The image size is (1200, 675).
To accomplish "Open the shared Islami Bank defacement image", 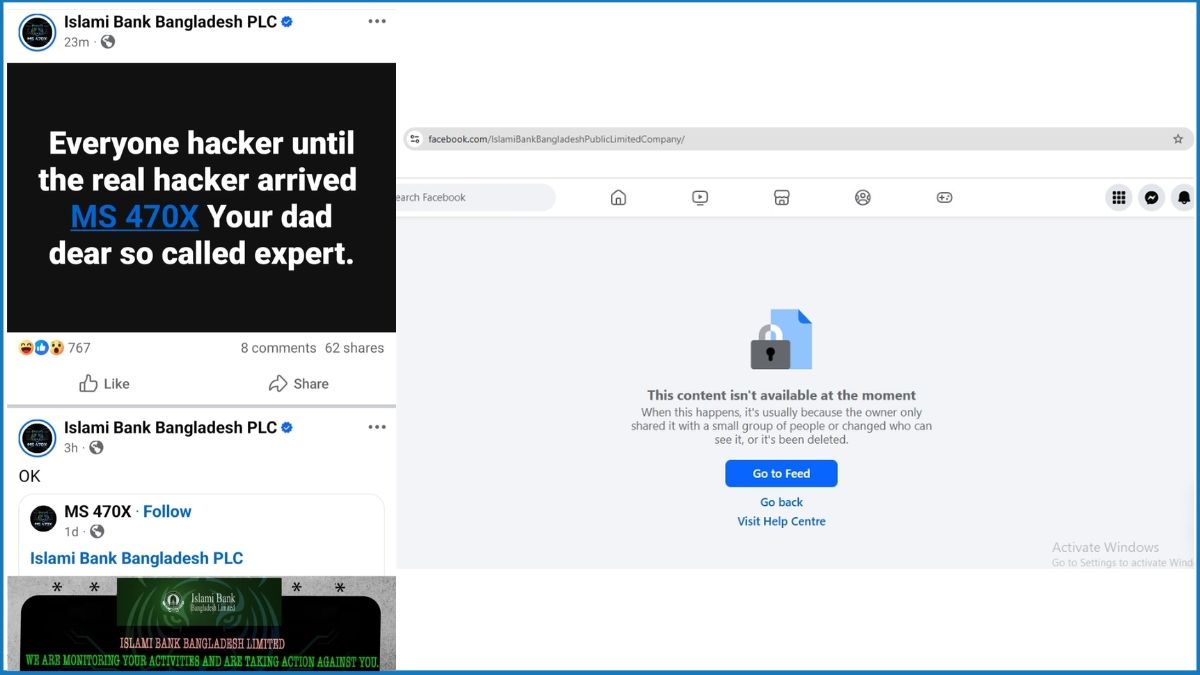I will coord(201,623).
